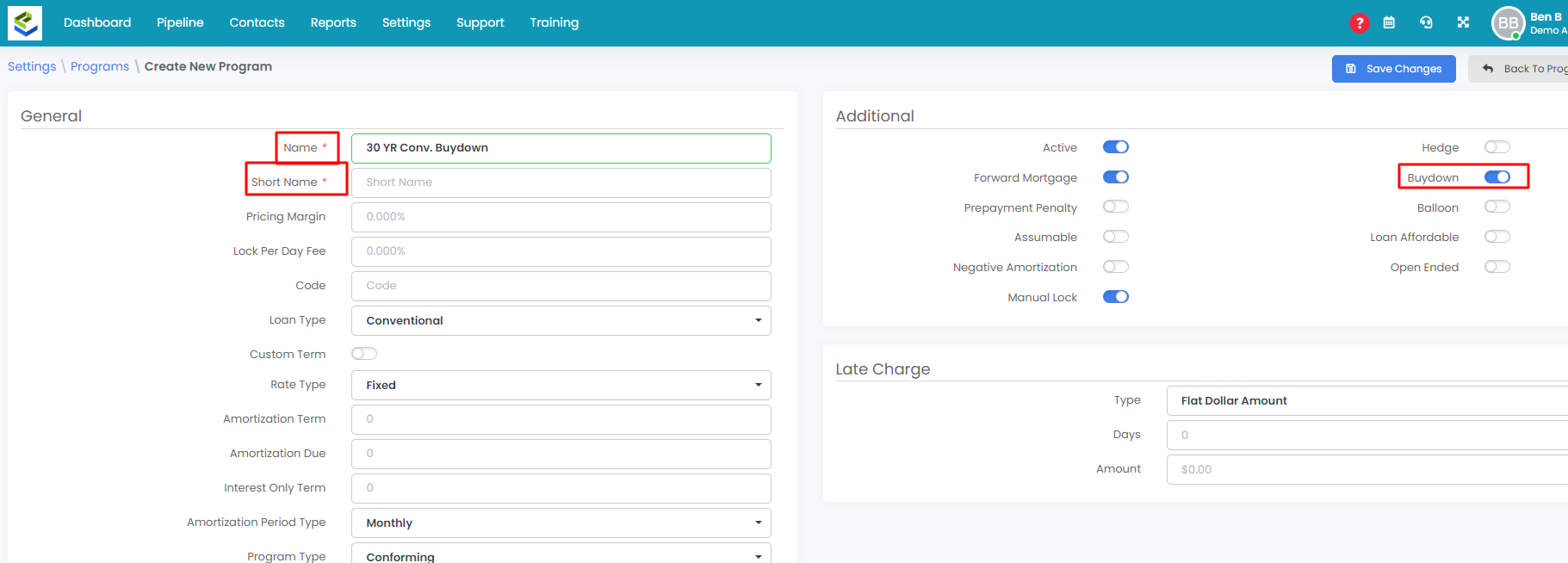Go to the Reports menu item

tap(333, 23)
